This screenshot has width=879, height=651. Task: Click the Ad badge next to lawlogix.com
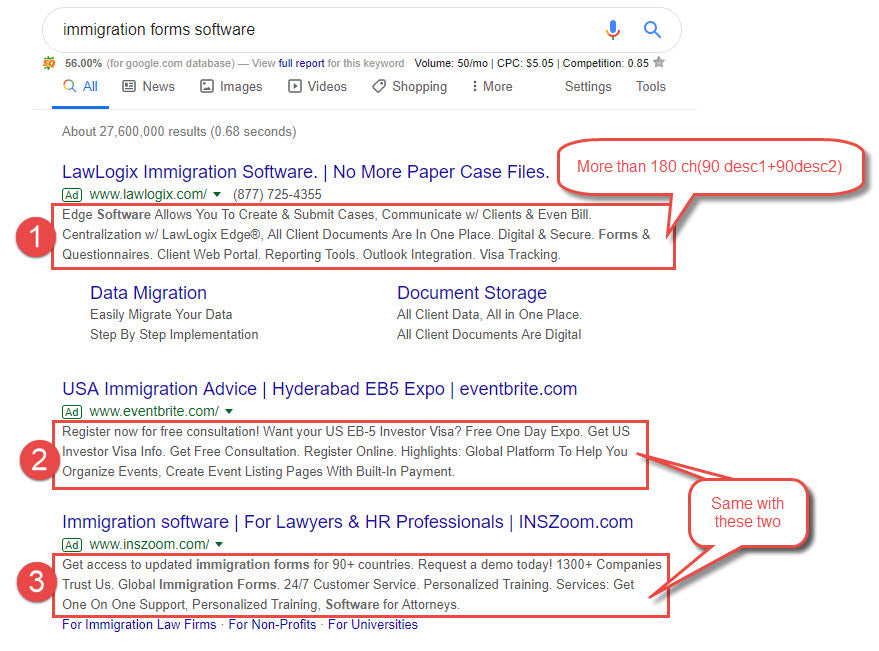(72, 195)
